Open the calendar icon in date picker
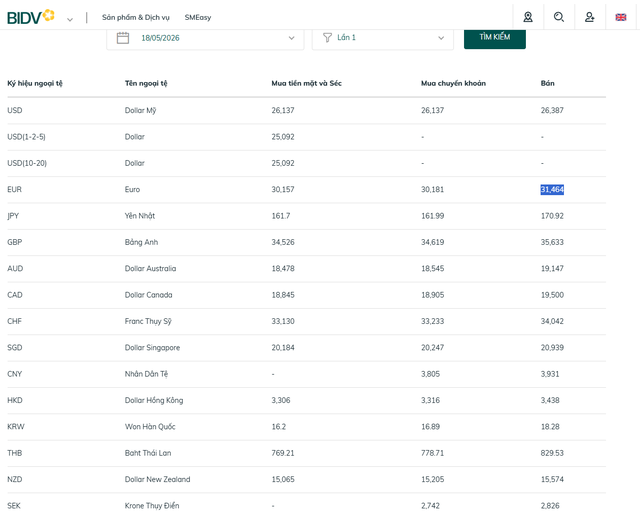 click(123, 38)
